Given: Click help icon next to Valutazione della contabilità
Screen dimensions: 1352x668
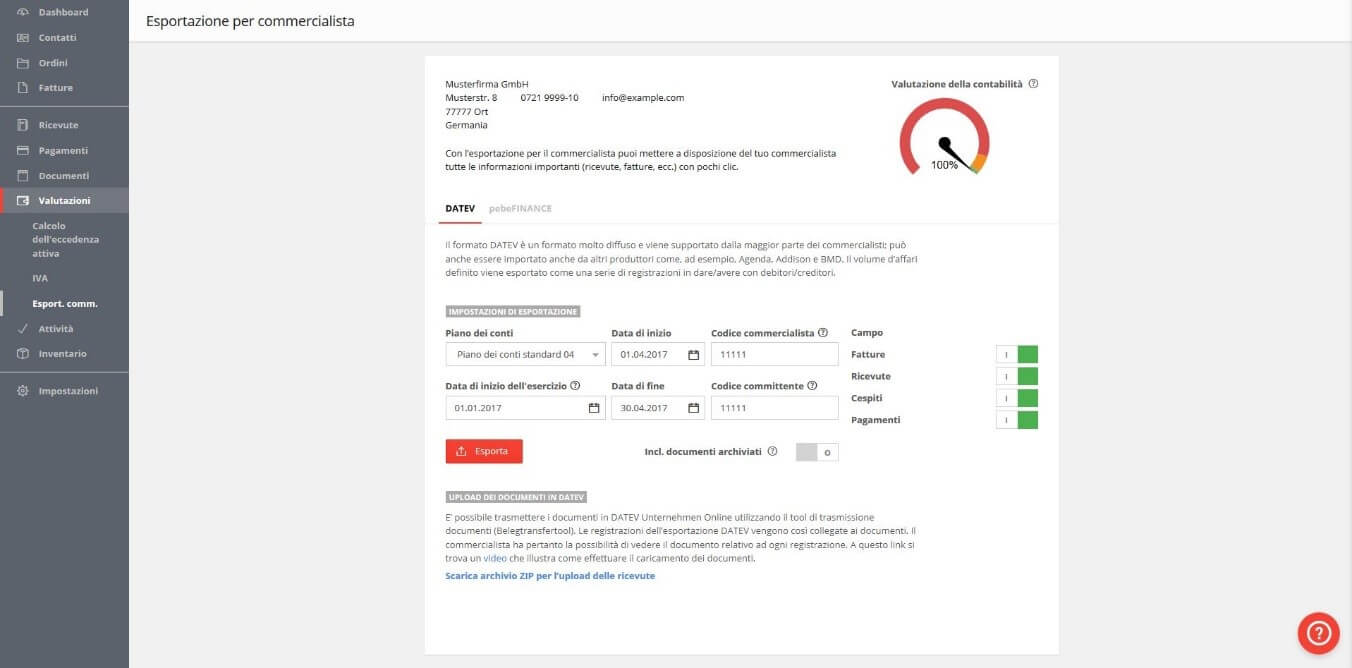Looking at the screenshot, I should [x=1033, y=84].
